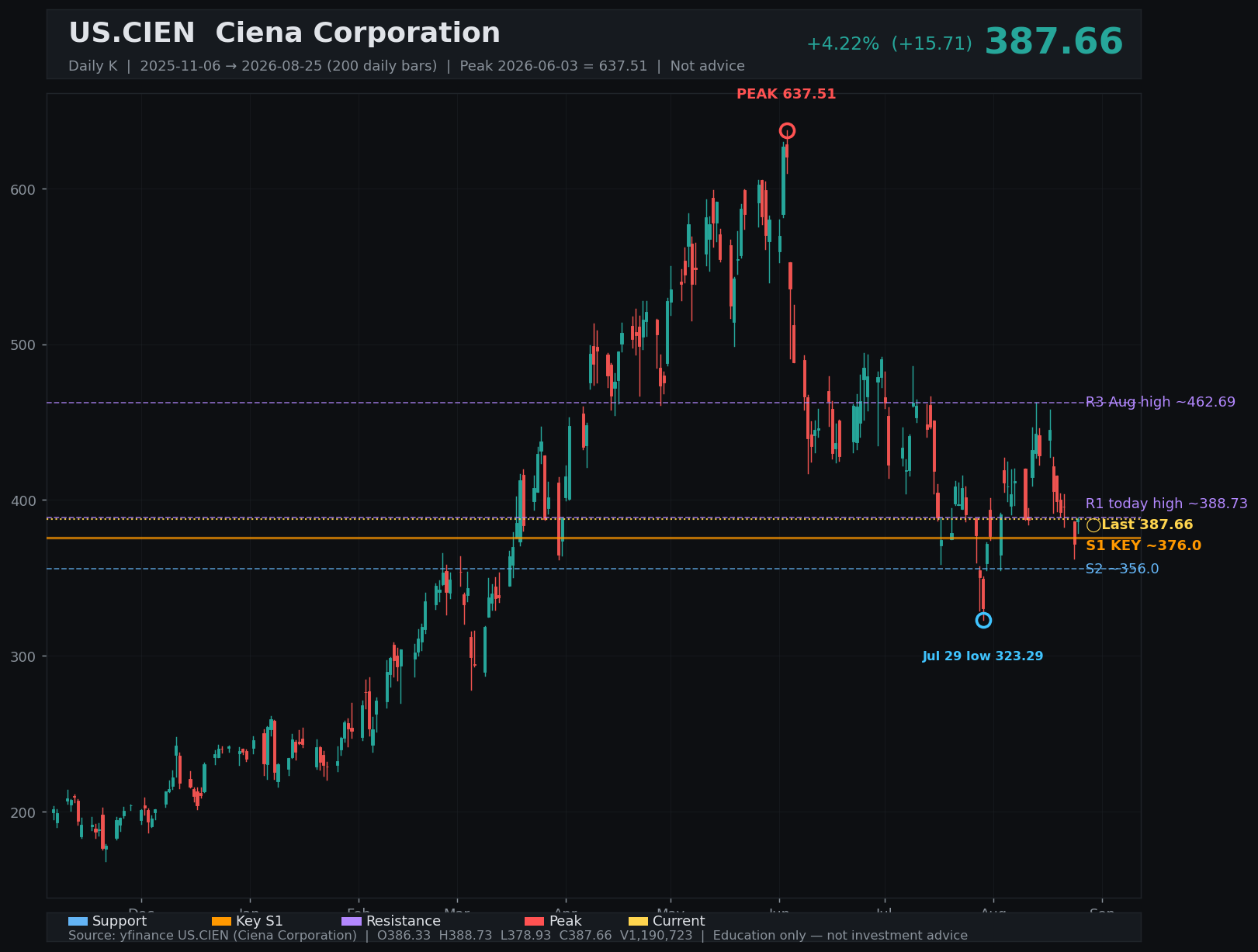The image size is (1258, 952).
Task: Click the Jul 29 low 323.29 label
Action: 982,656
